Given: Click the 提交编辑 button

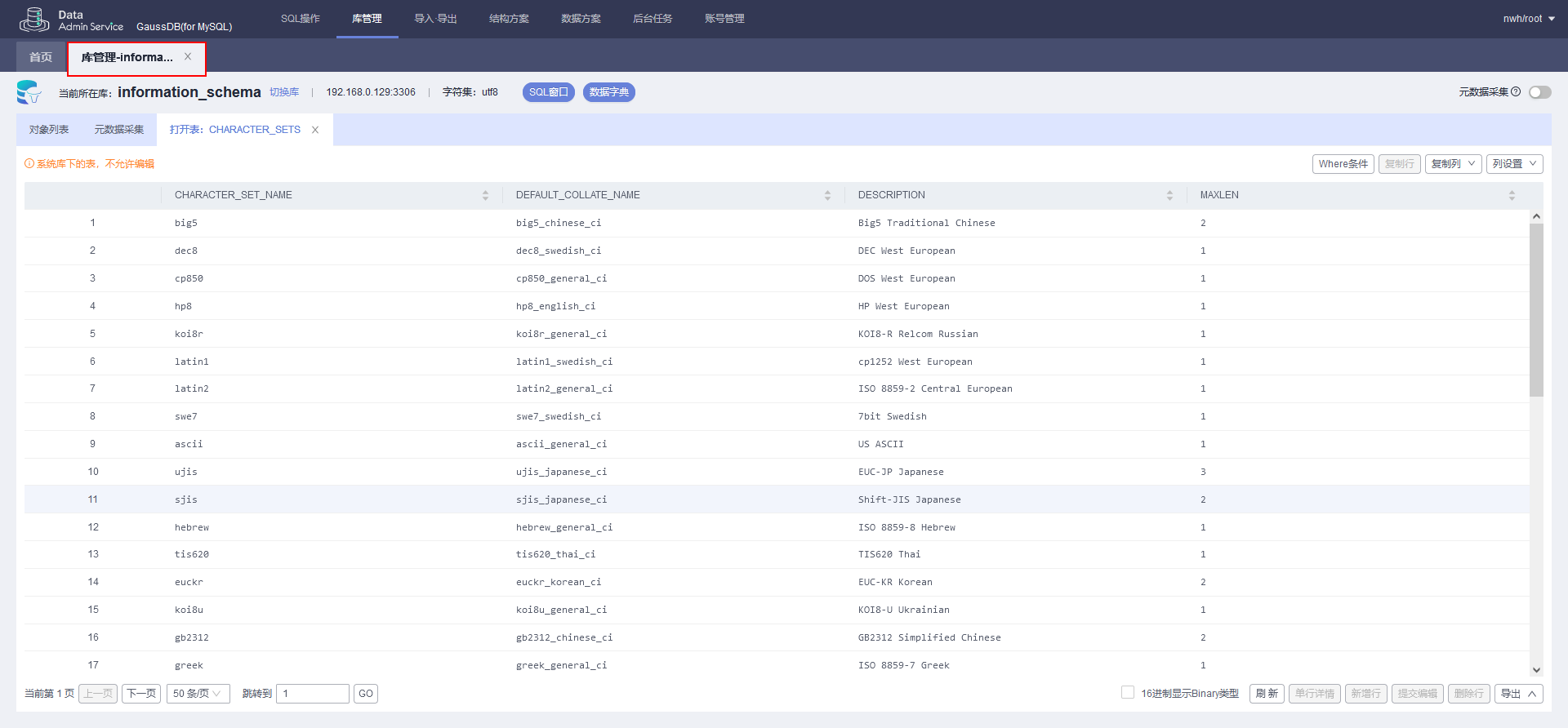Looking at the screenshot, I should click(1418, 694).
